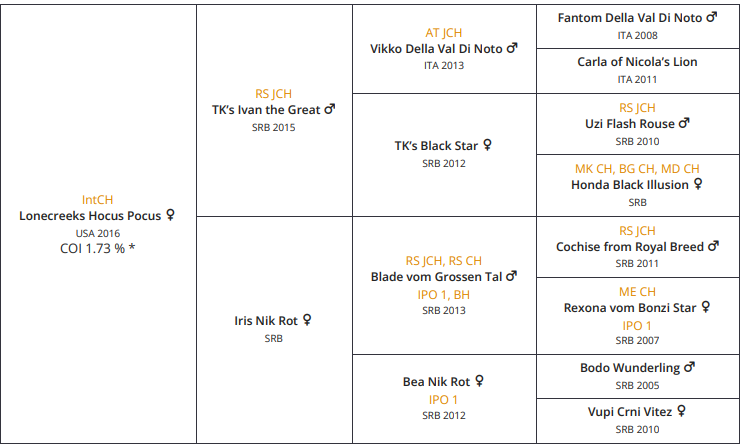Click Fantom Della Val Di Noto

(x=630, y=18)
